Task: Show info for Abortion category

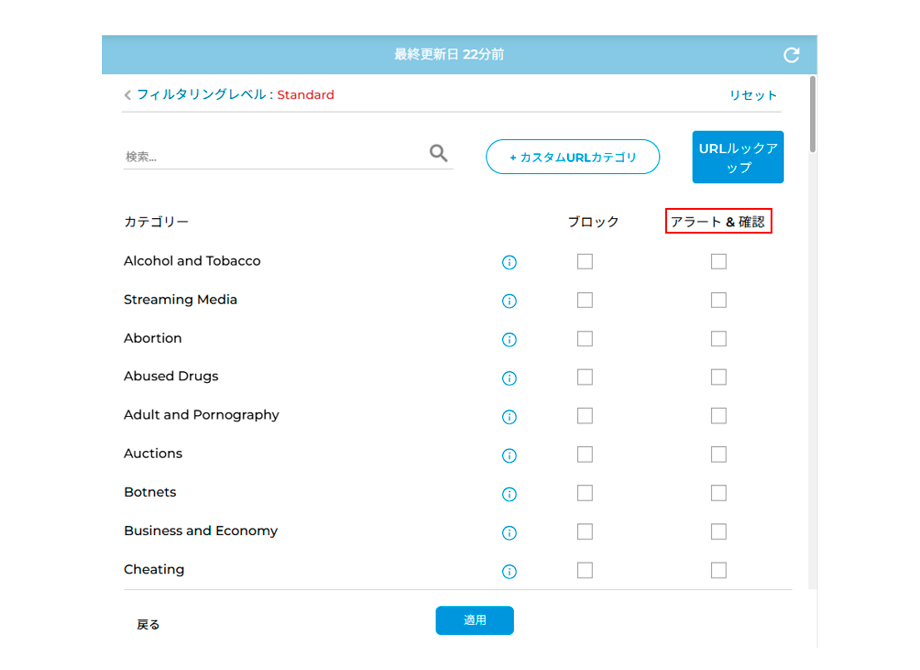Action: pos(509,340)
